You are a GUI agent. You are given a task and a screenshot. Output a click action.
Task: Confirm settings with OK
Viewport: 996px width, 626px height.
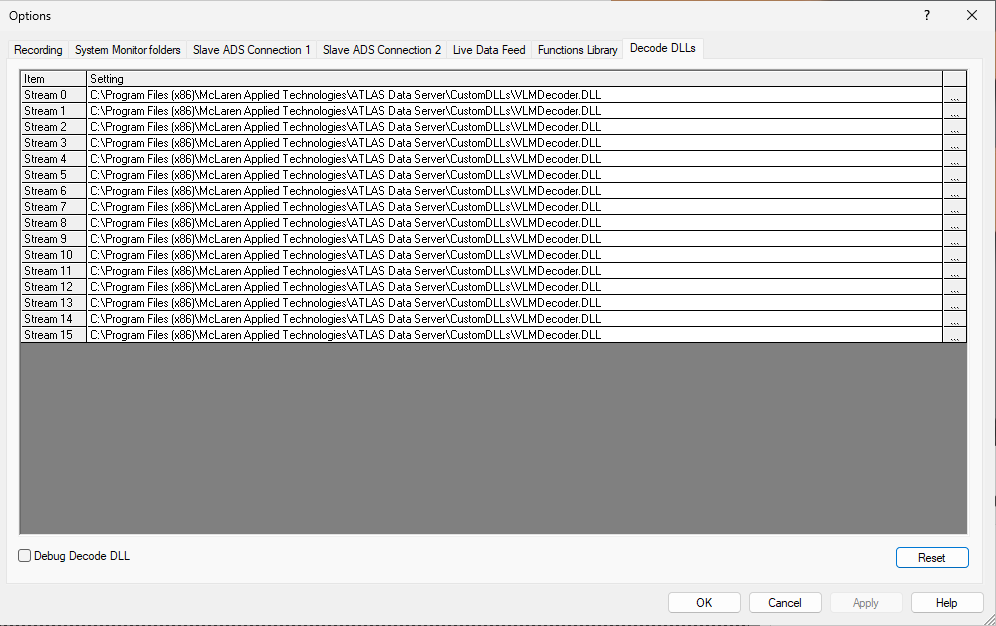(x=704, y=602)
